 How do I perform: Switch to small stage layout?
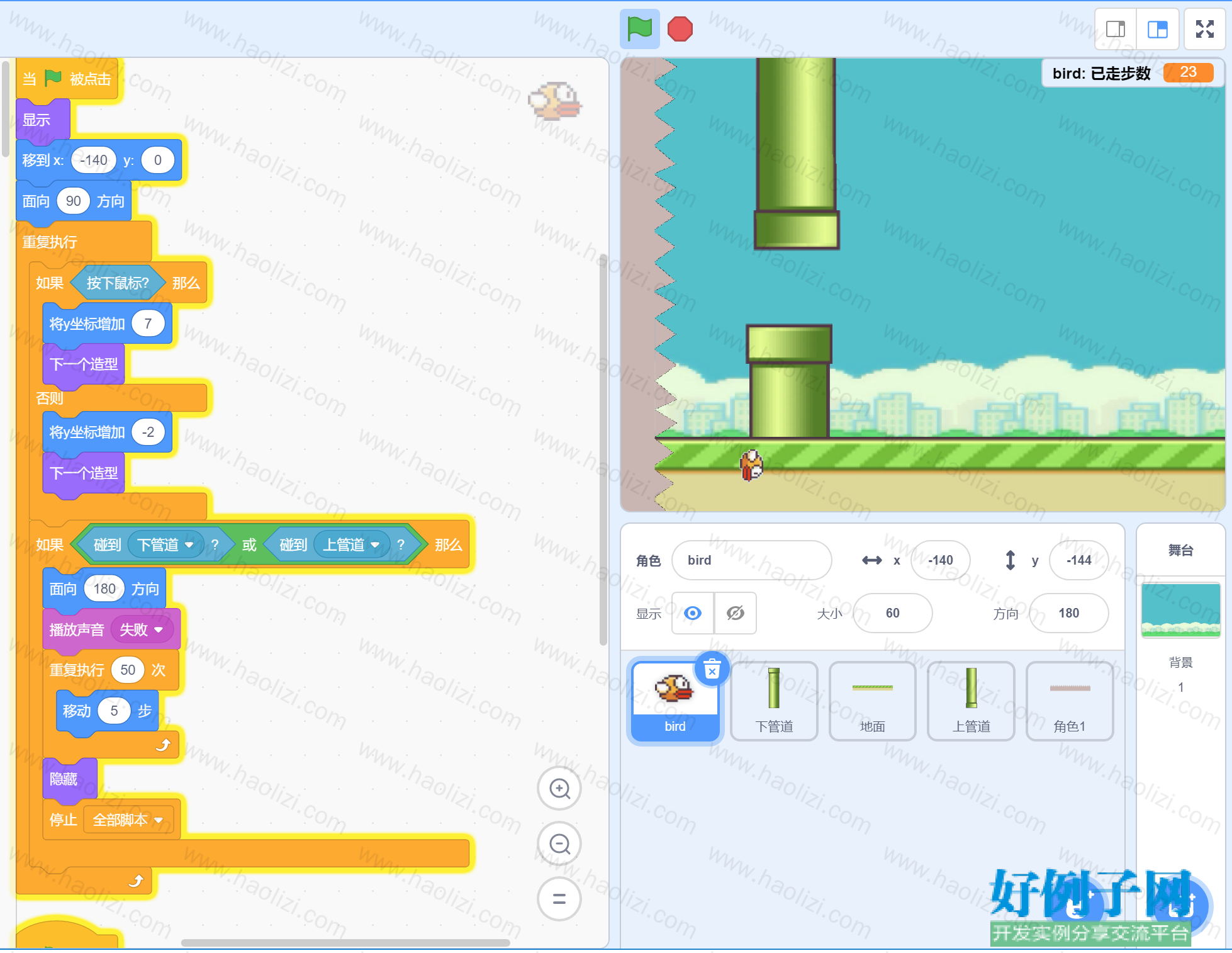[1115, 29]
